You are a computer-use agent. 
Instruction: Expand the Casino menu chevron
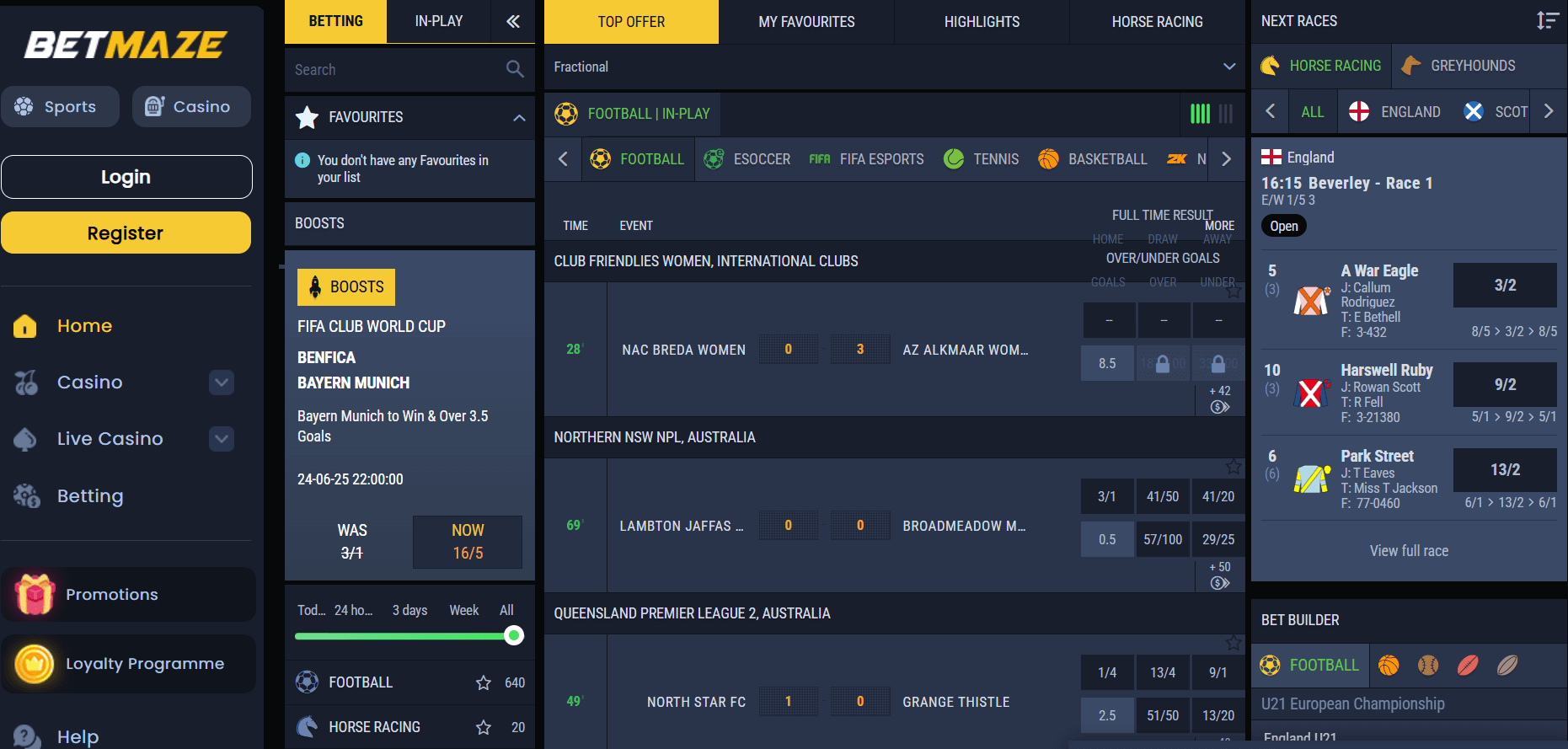point(221,383)
